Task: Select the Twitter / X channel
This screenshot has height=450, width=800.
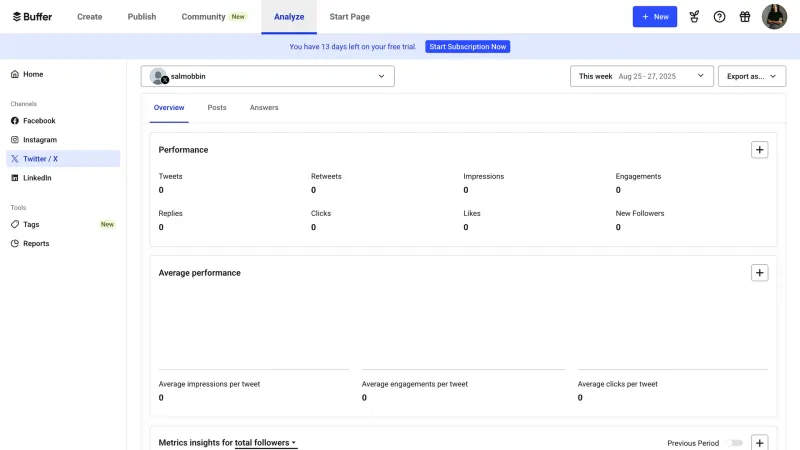Action: click(63, 159)
